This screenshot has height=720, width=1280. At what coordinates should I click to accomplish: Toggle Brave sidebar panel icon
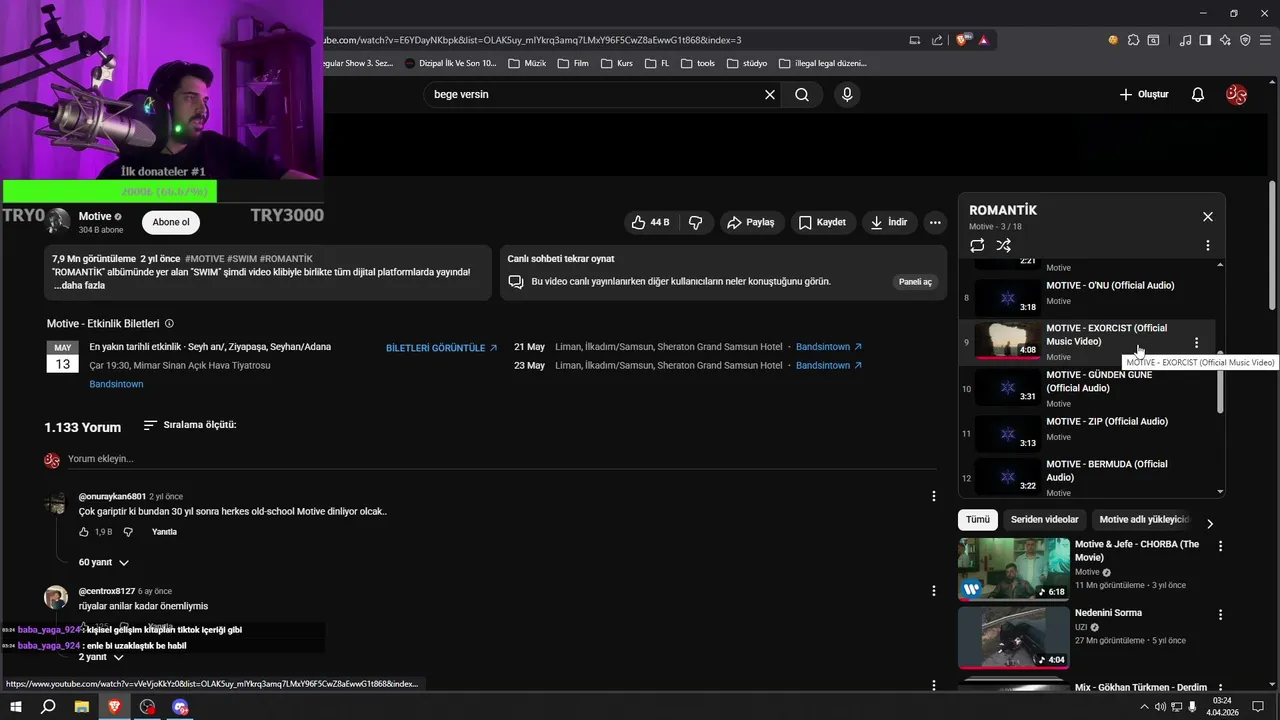tap(1205, 40)
